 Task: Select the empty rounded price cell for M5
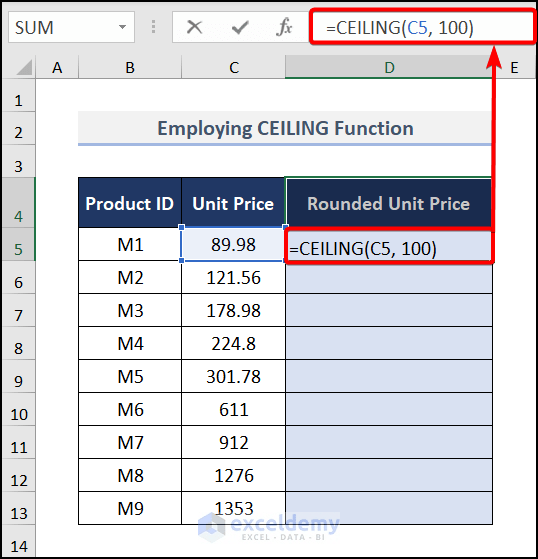tap(389, 376)
